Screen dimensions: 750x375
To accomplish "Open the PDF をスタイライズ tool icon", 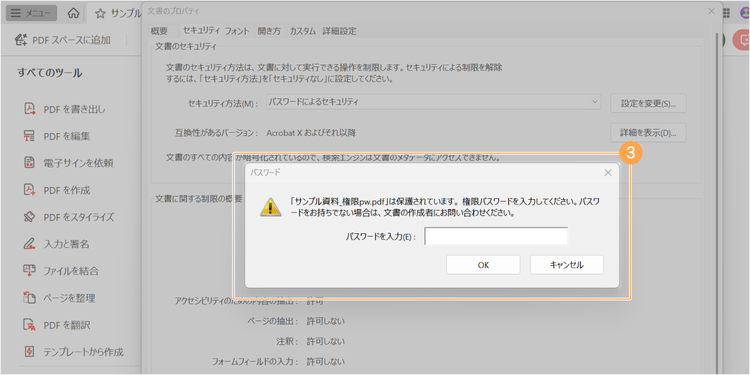I will 30,217.
